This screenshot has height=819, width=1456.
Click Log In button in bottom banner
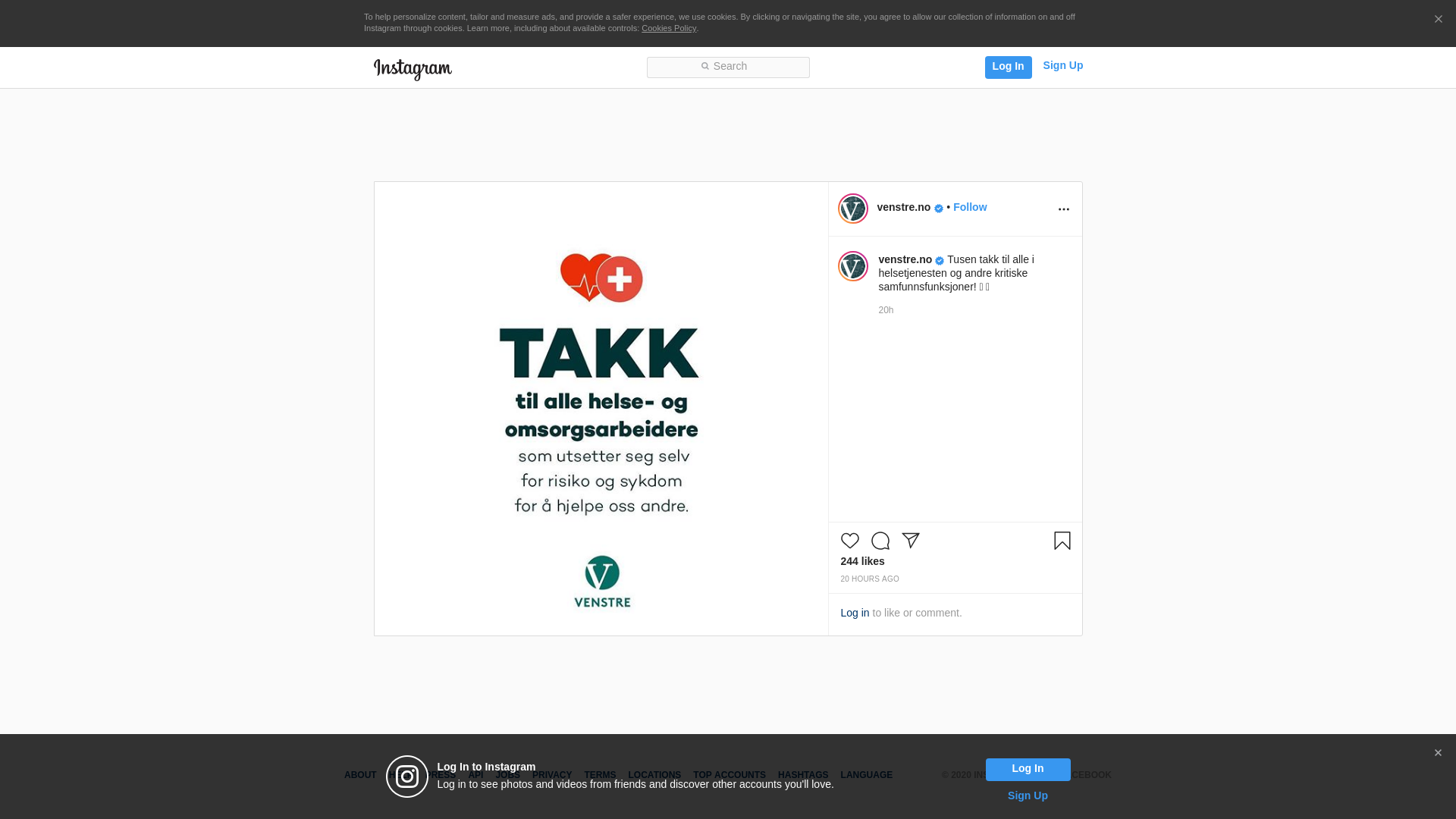click(x=1028, y=769)
